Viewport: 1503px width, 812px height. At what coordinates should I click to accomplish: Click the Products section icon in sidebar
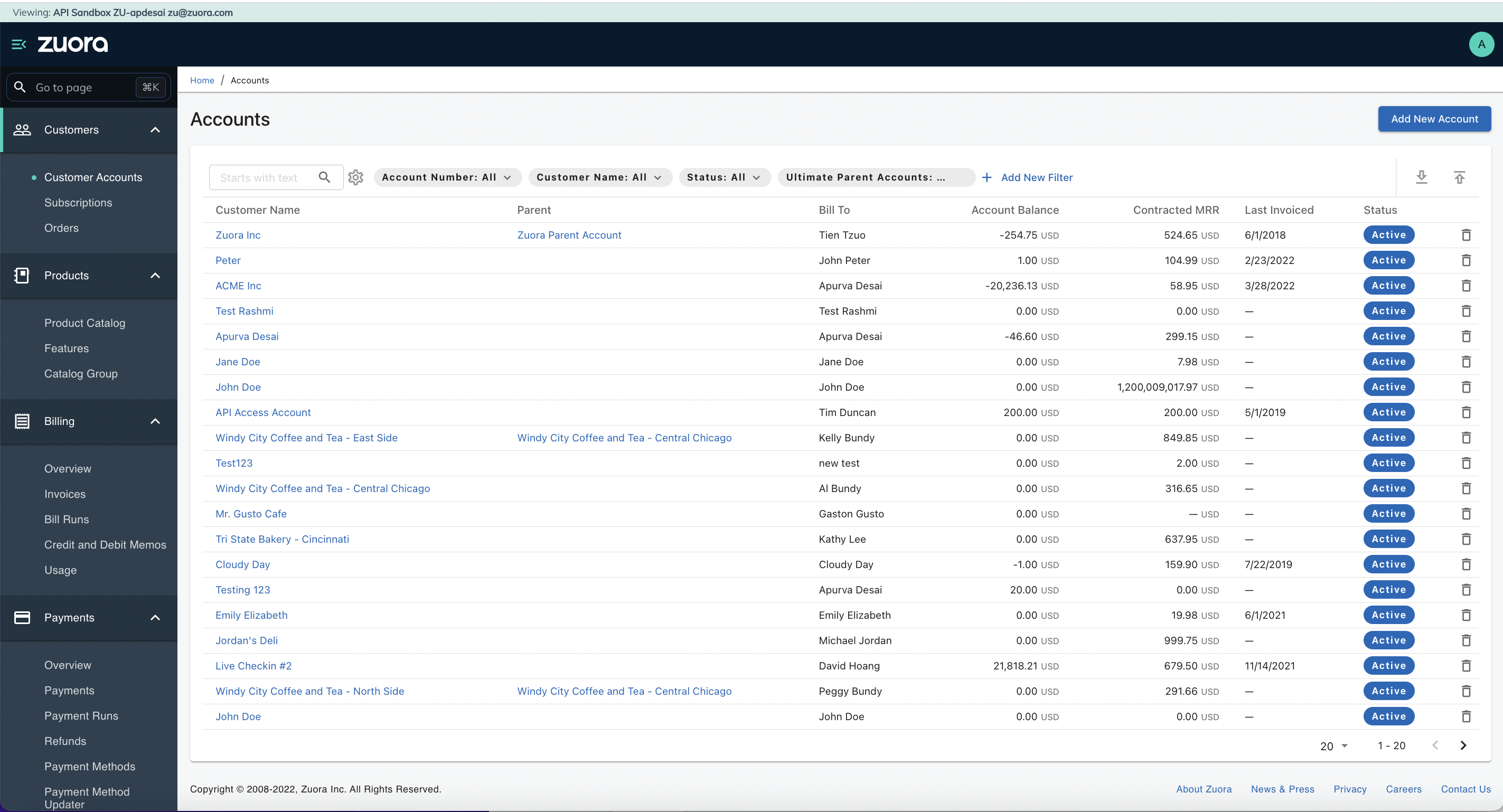tap(22, 276)
